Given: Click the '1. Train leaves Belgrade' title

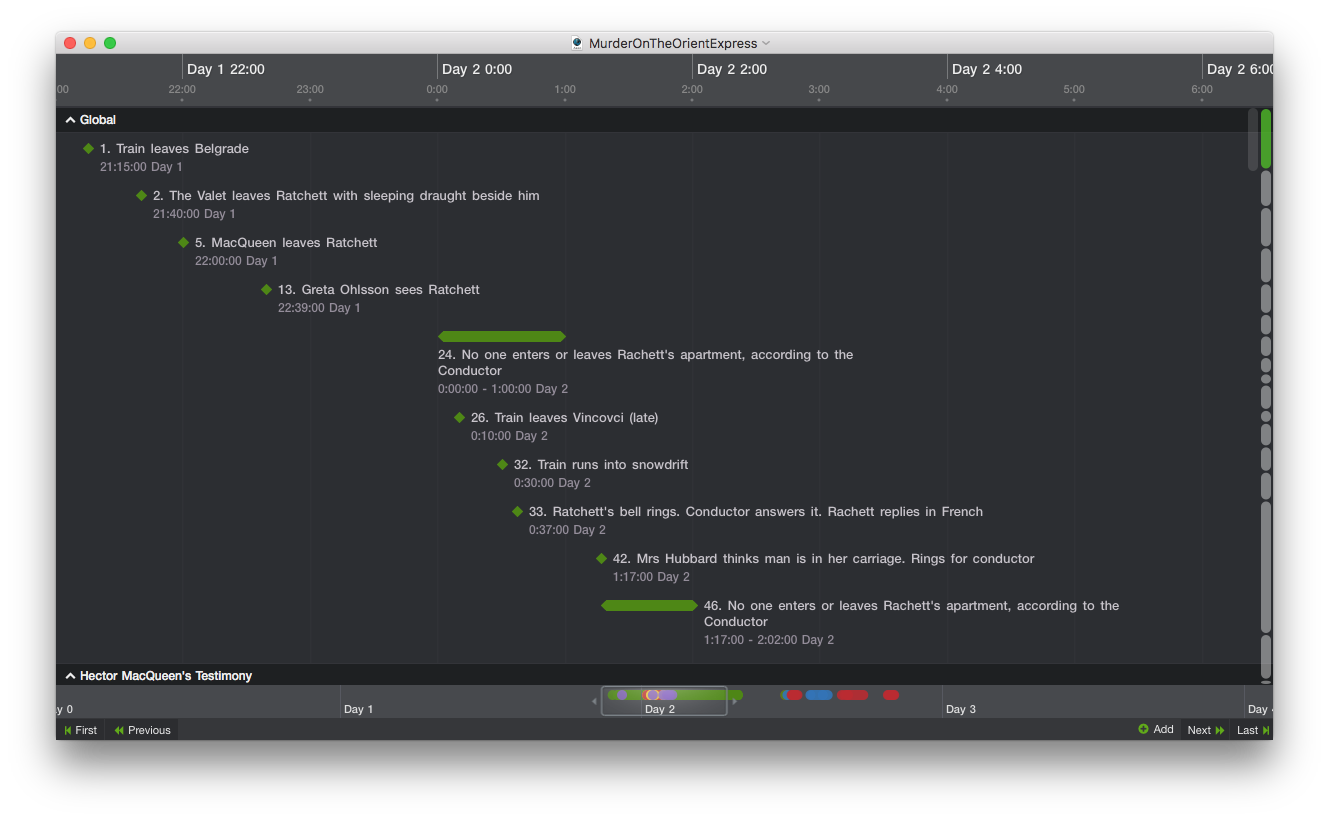Looking at the screenshot, I should (x=174, y=148).
